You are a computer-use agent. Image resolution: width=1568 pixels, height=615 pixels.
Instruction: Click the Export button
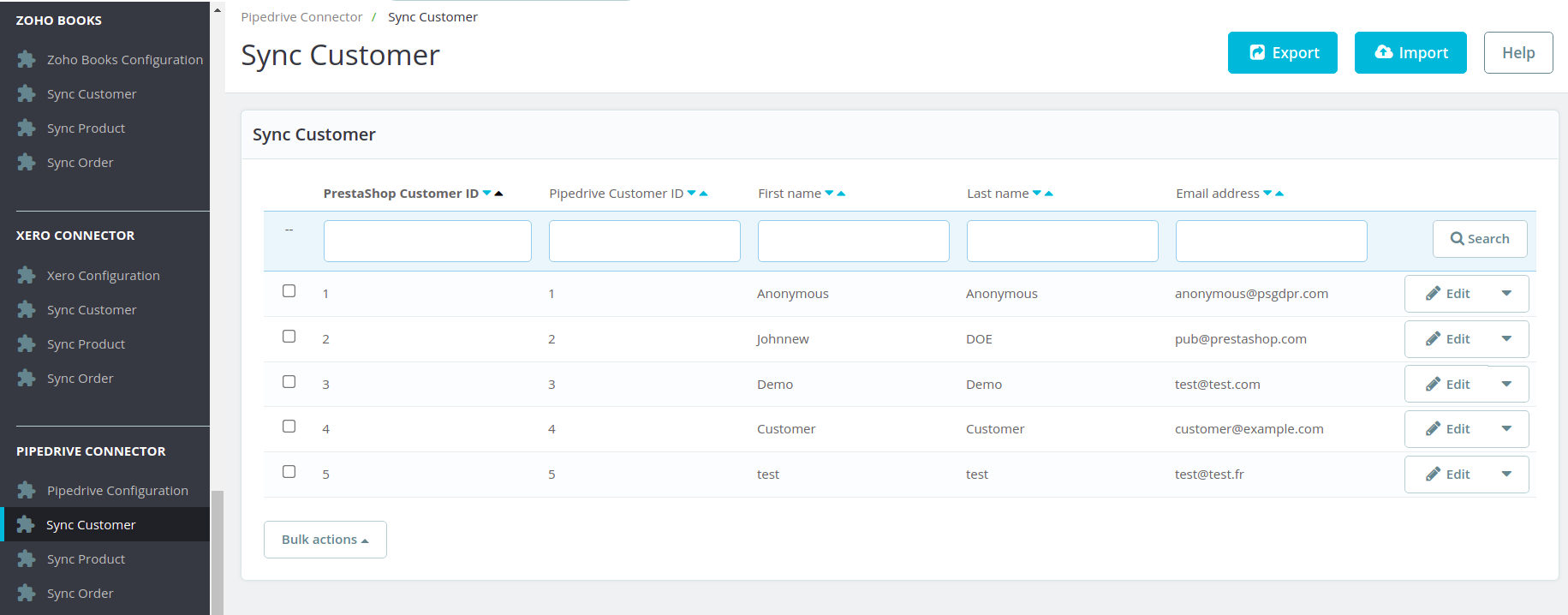point(1282,53)
